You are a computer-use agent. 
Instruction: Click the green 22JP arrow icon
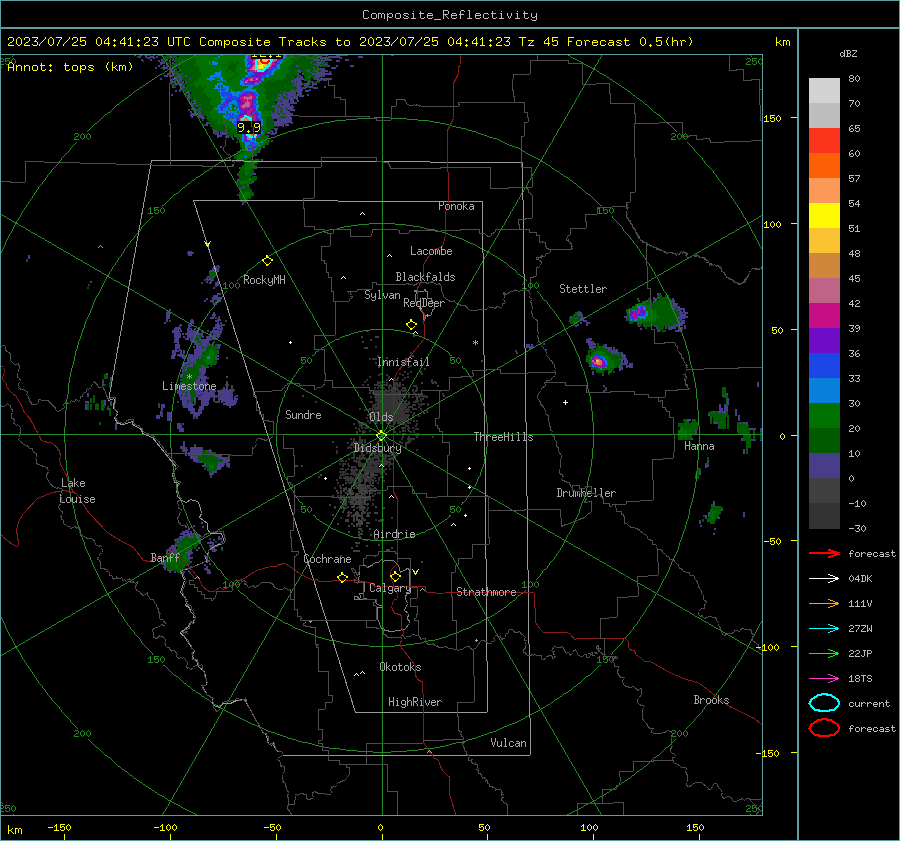[824, 653]
